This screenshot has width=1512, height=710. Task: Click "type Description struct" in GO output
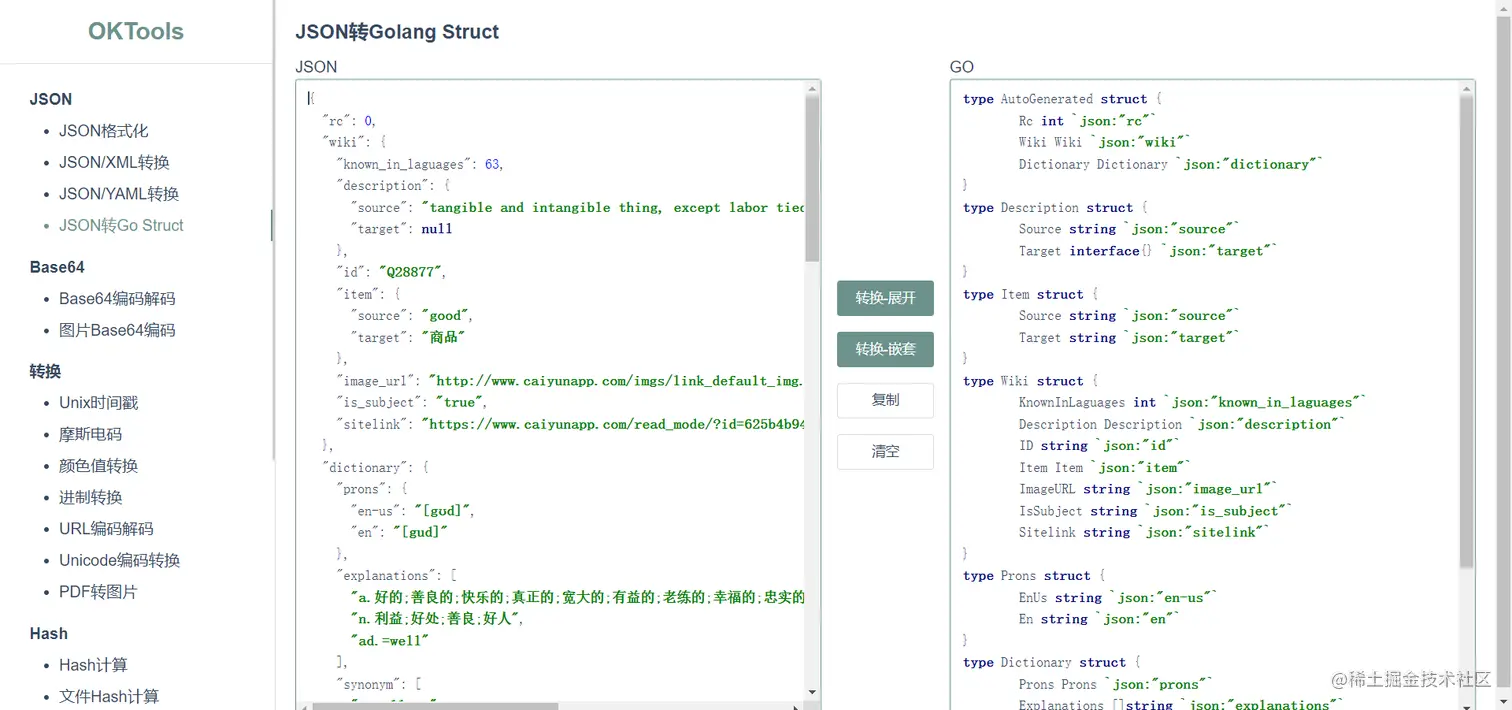pyautogui.click(x=1055, y=208)
